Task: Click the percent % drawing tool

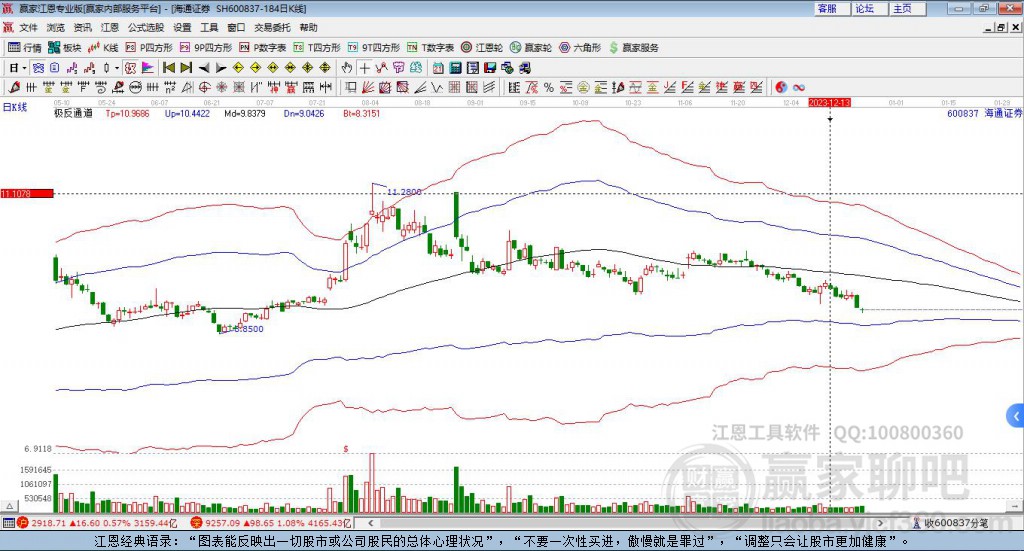Action: pyautogui.click(x=549, y=87)
